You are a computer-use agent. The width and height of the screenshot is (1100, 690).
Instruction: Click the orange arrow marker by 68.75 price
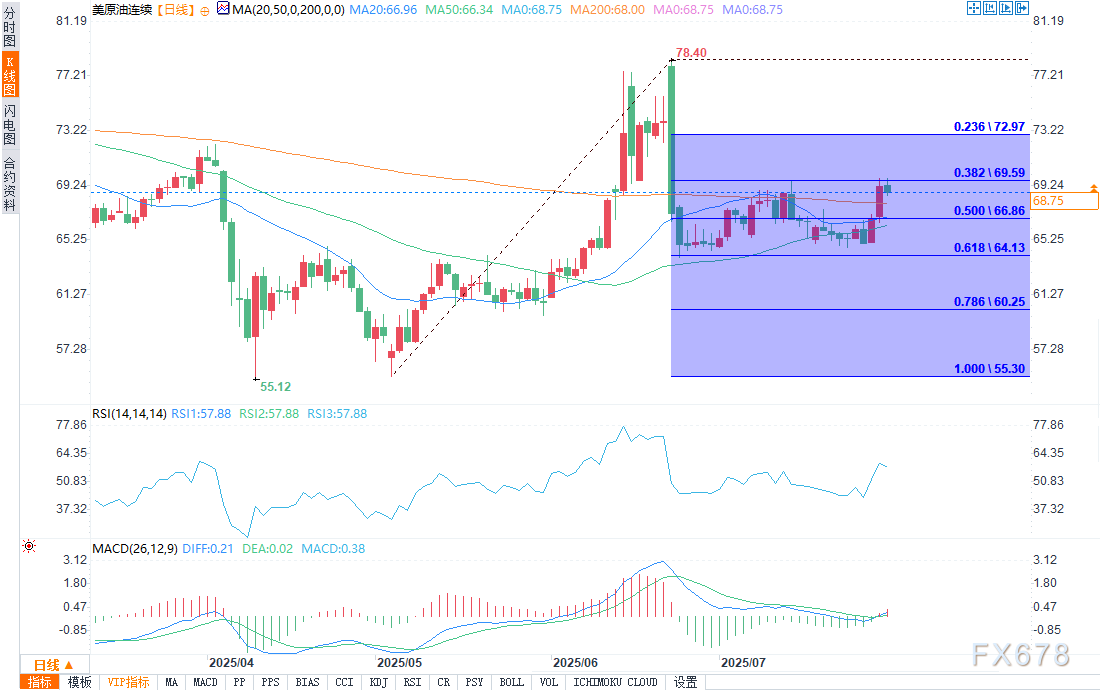click(1094, 187)
